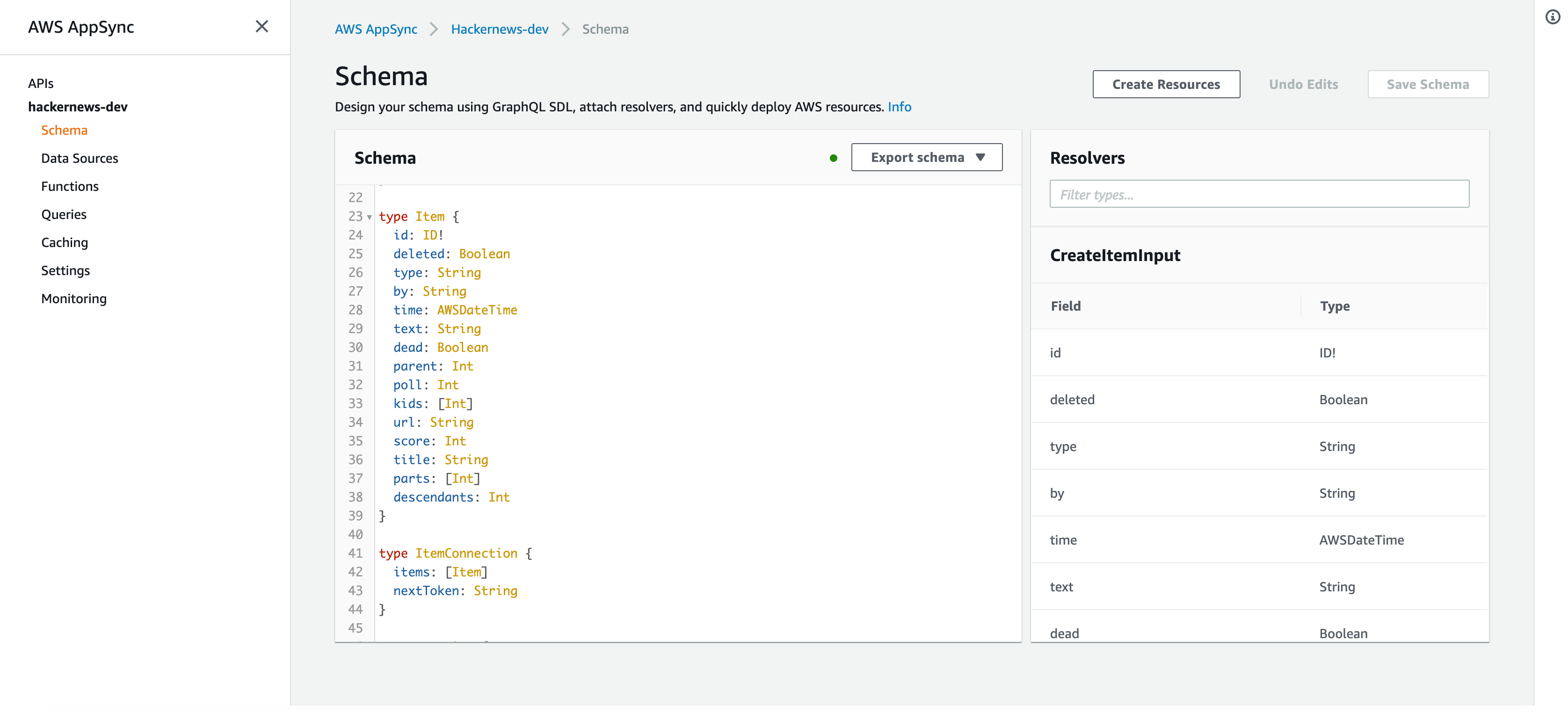Place cursor on 'dead: Boolean' code line
The height and width of the screenshot is (713, 1568).
coord(441,348)
